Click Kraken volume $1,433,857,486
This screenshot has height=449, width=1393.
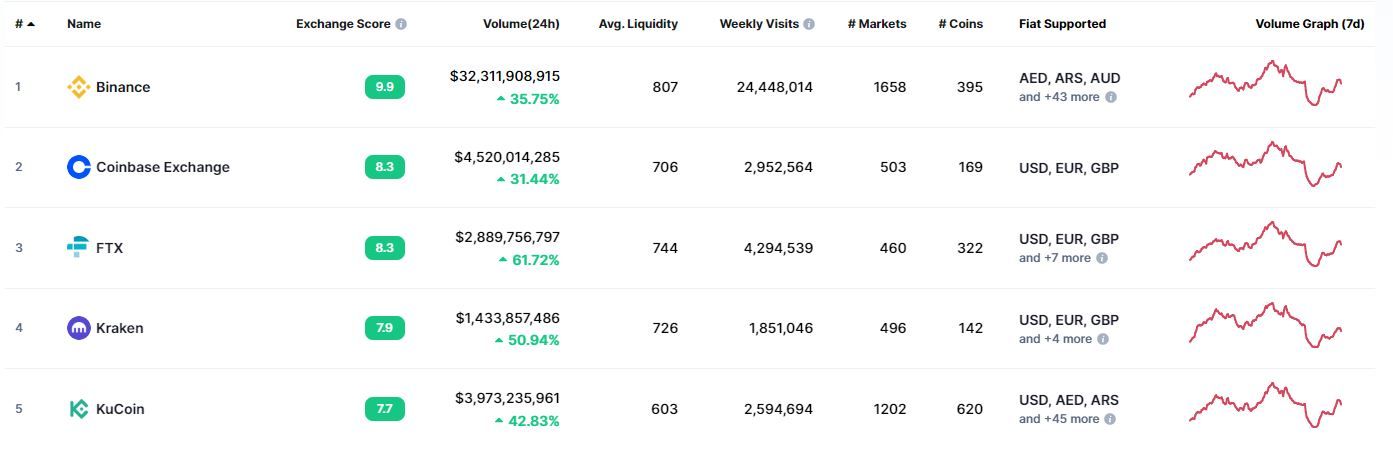point(507,318)
